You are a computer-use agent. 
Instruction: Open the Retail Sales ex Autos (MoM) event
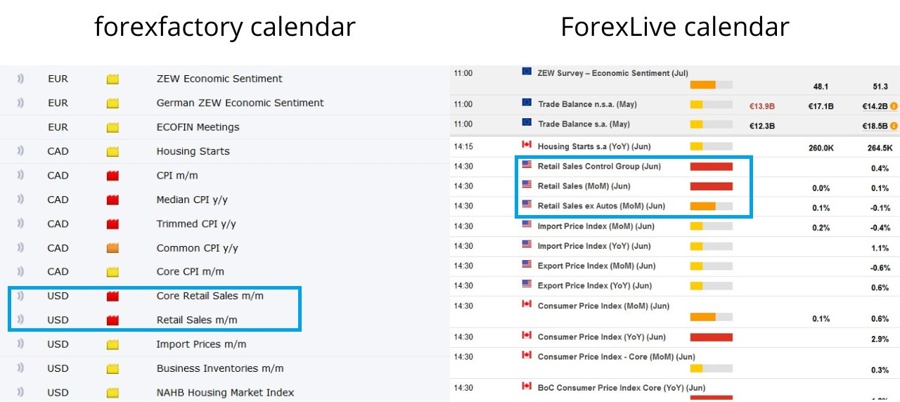tap(601, 206)
